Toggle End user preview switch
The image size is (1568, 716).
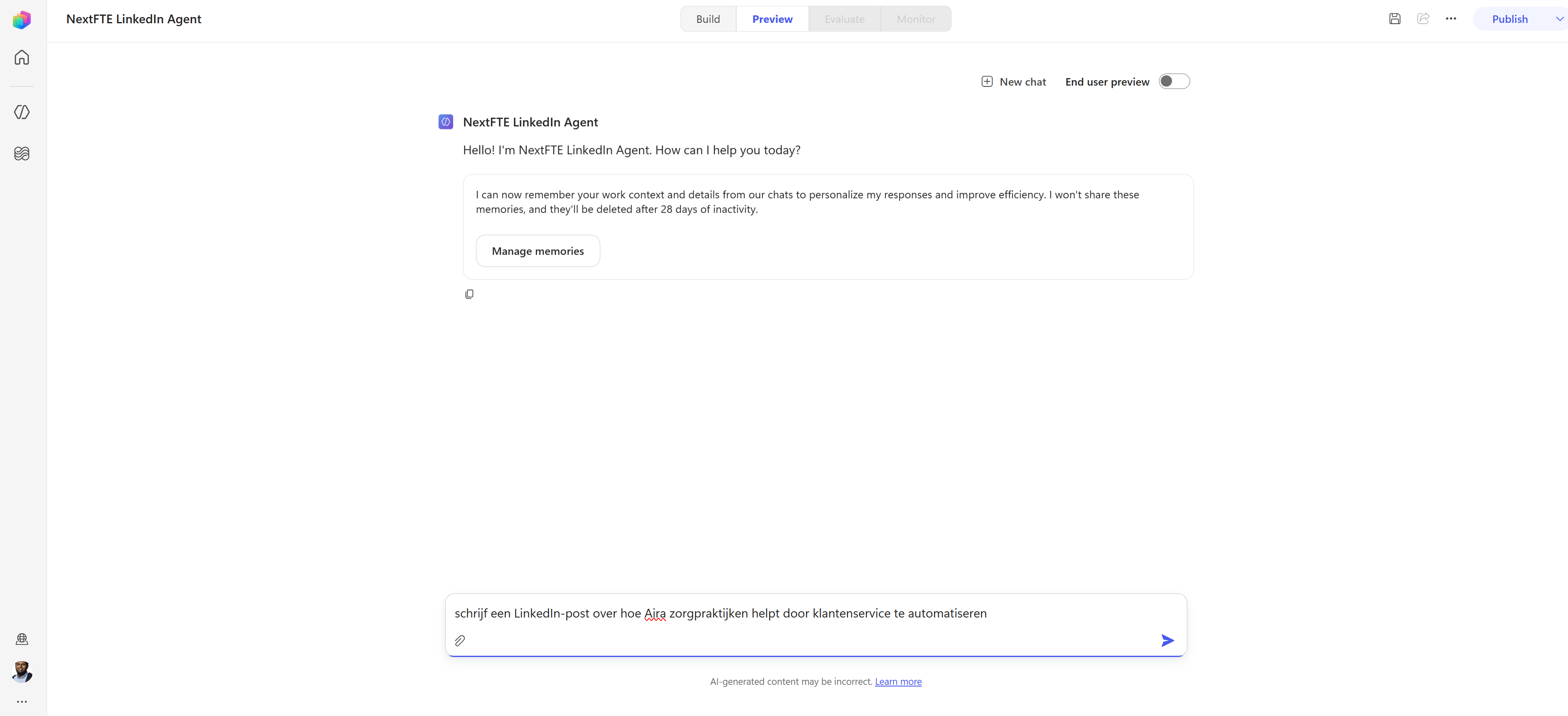[x=1174, y=81]
